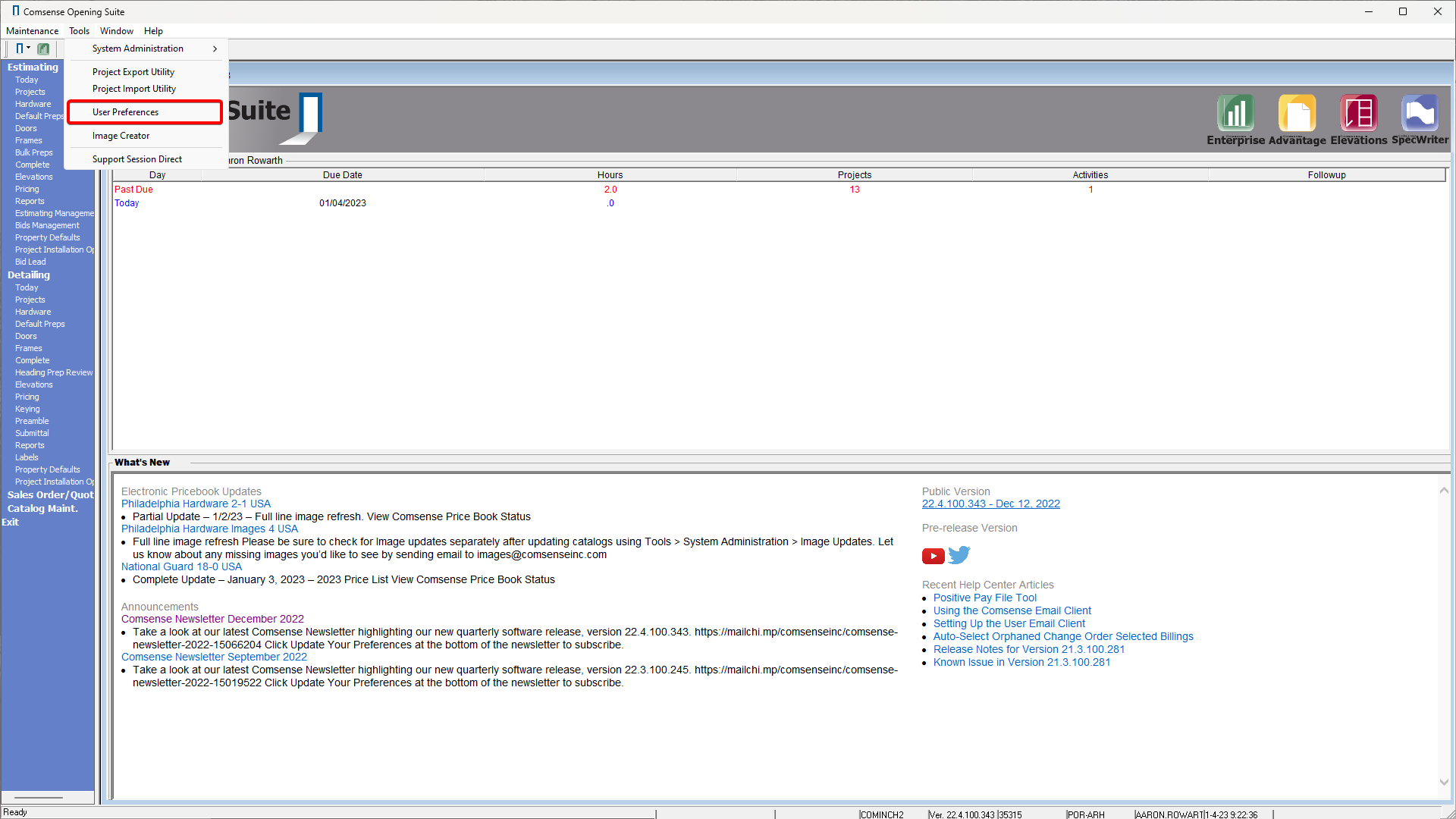Open Positive Pay File Tool article
The width and height of the screenshot is (1456, 819).
coord(985,598)
